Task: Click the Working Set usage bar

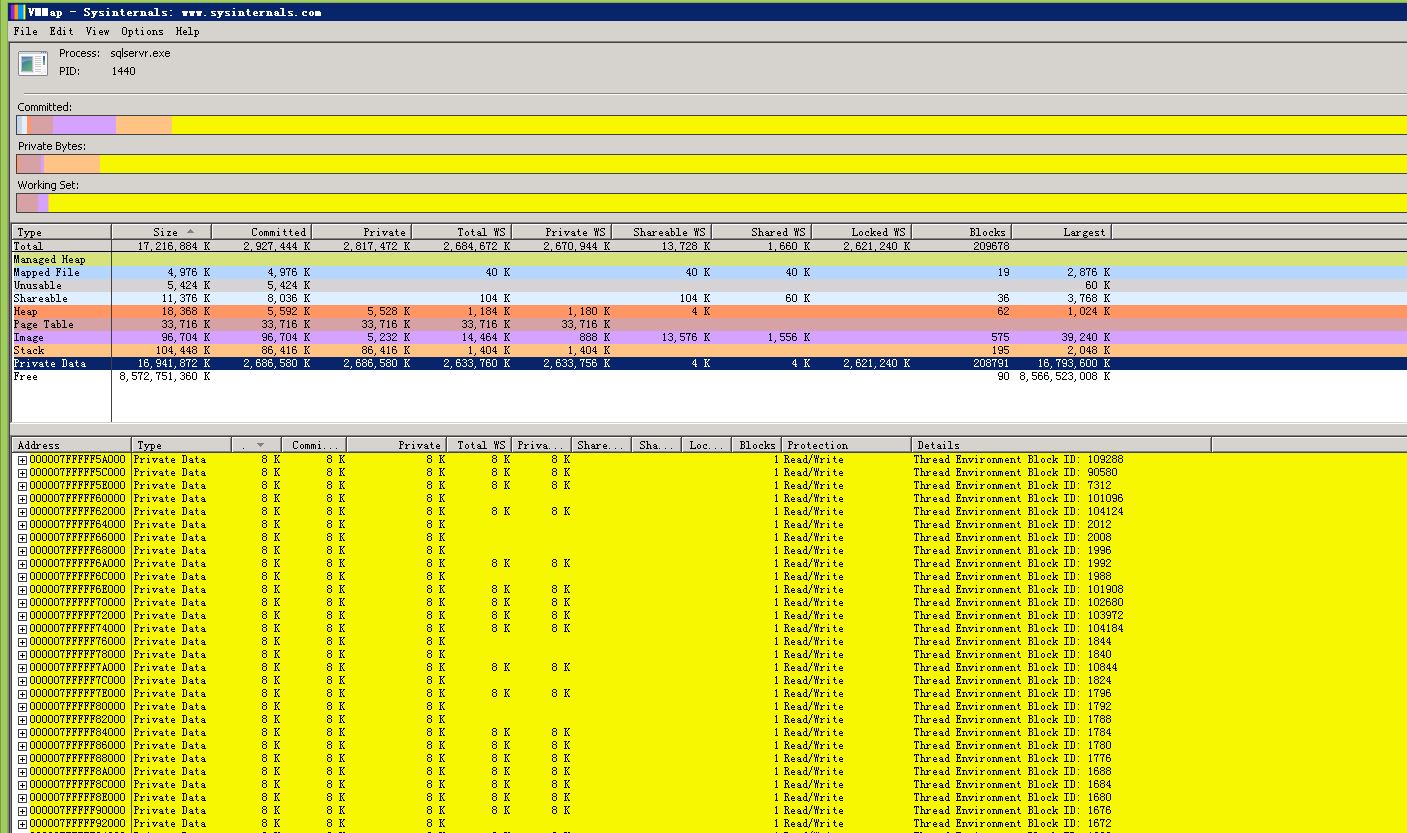Action: (x=711, y=203)
